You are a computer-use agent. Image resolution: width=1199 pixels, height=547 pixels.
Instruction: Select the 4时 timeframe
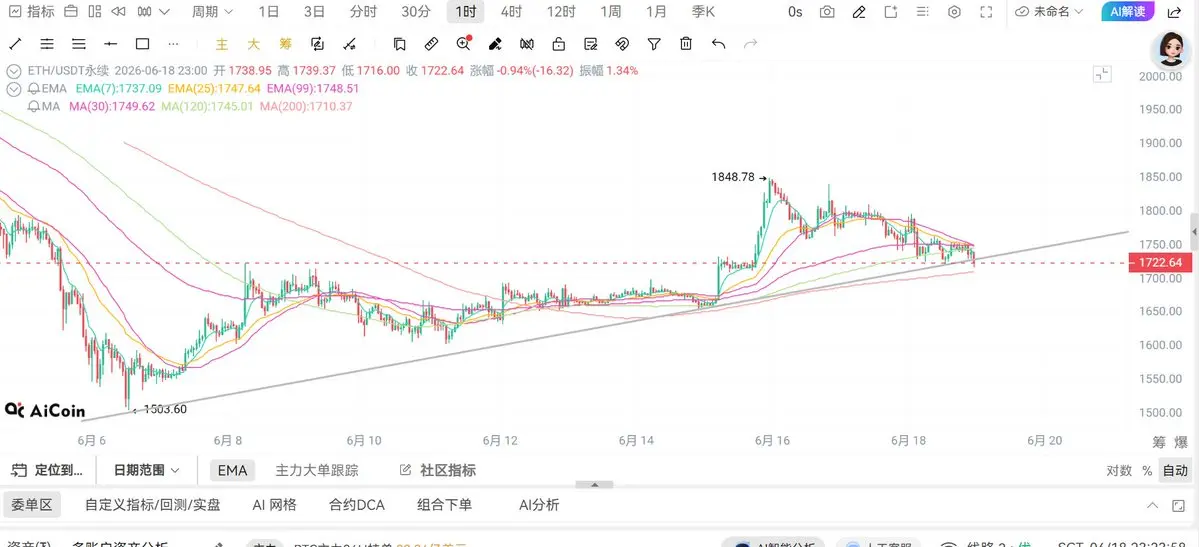click(x=512, y=11)
